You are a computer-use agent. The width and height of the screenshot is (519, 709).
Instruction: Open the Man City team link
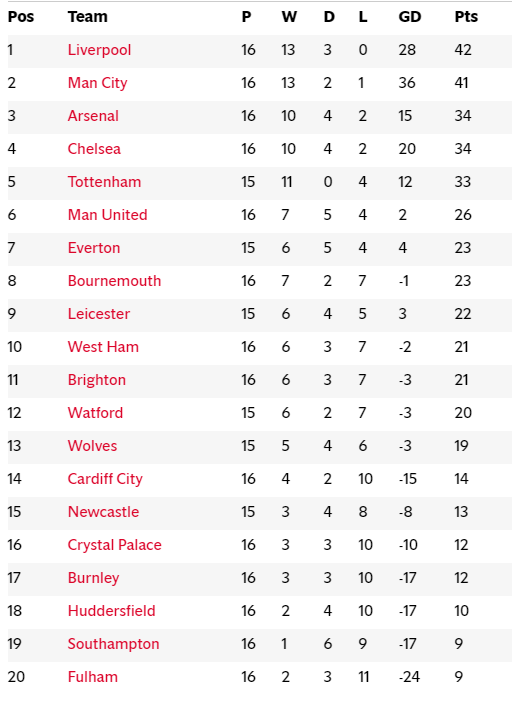click(x=98, y=83)
